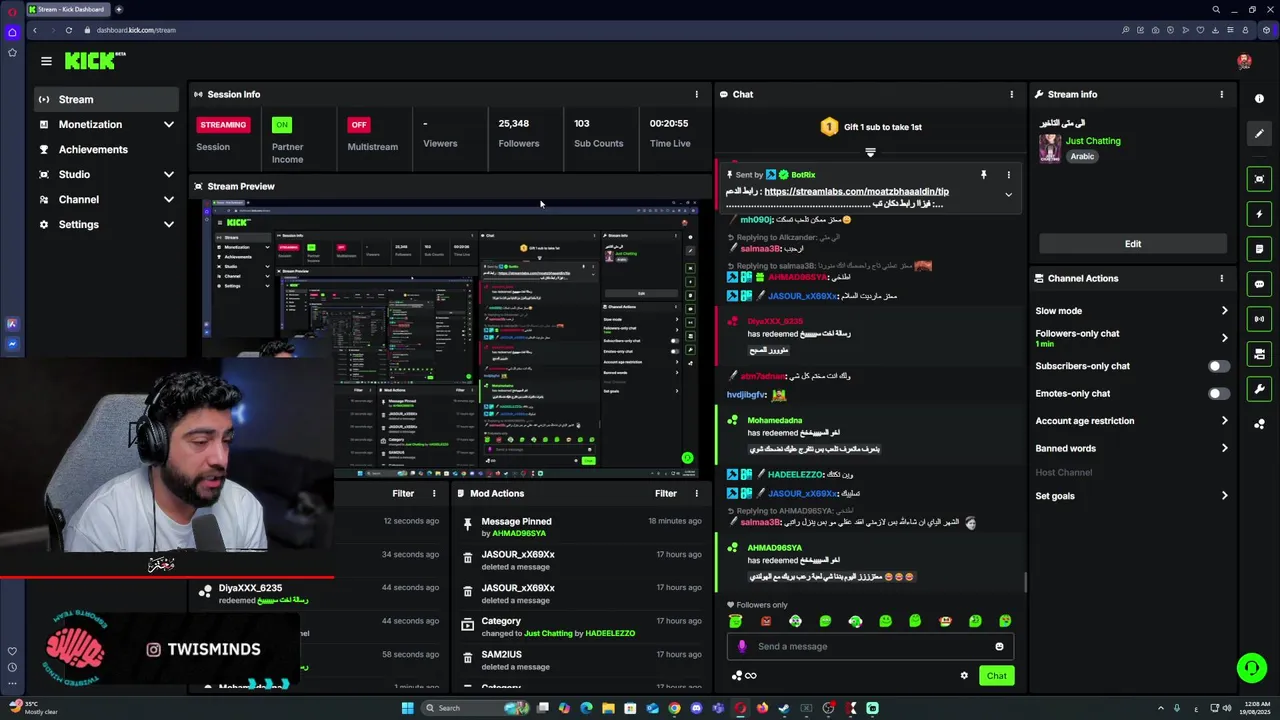
Task: Open the user avatar at top right
Action: pyautogui.click(x=1244, y=61)
